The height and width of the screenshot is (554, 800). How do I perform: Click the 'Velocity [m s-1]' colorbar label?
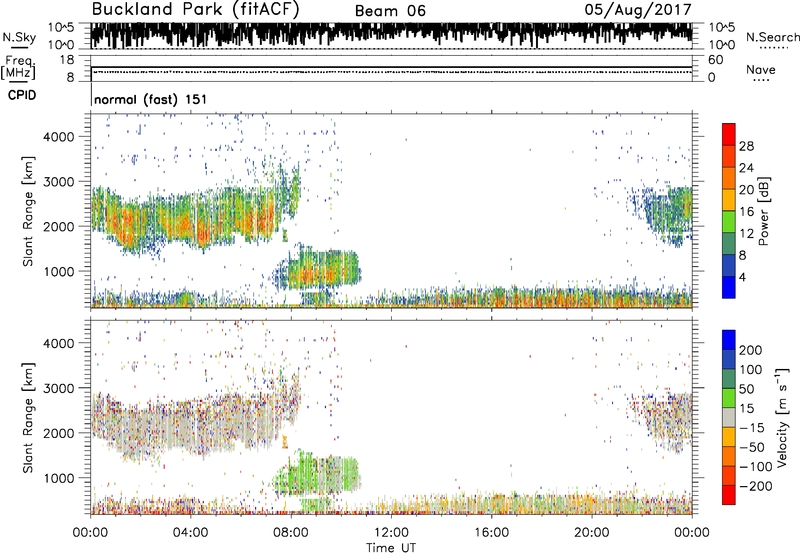(782, 417)
